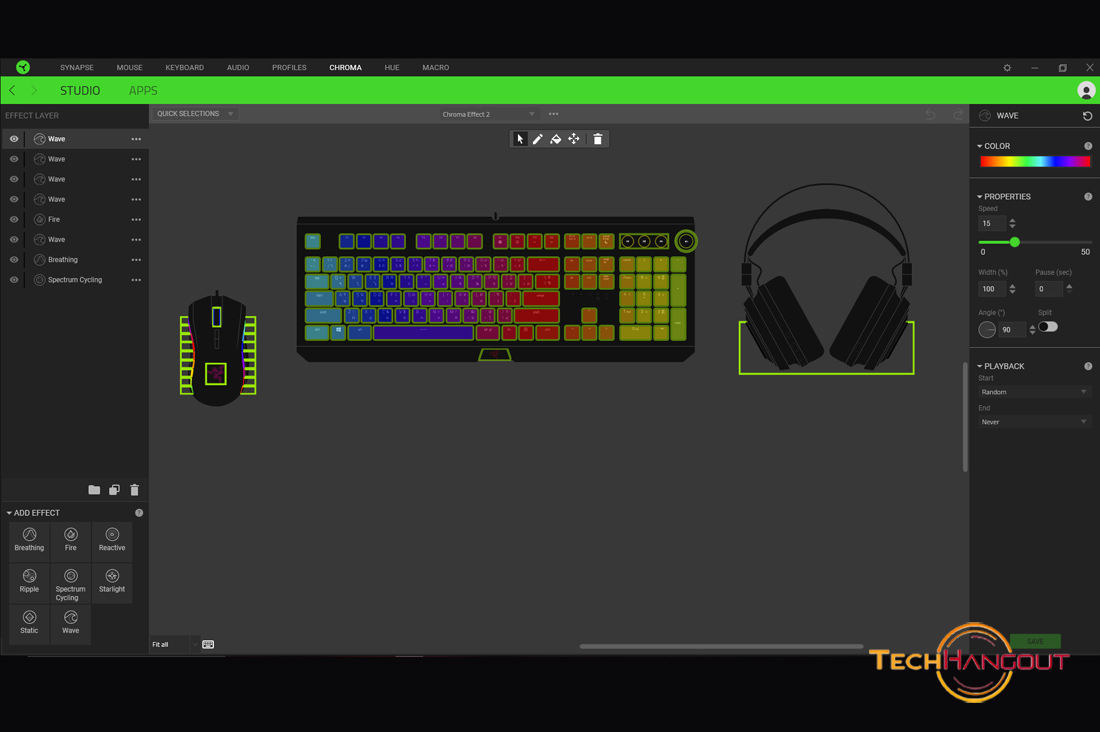
Task: Hide the Breathing layer
Action: (x=14, y=260)
